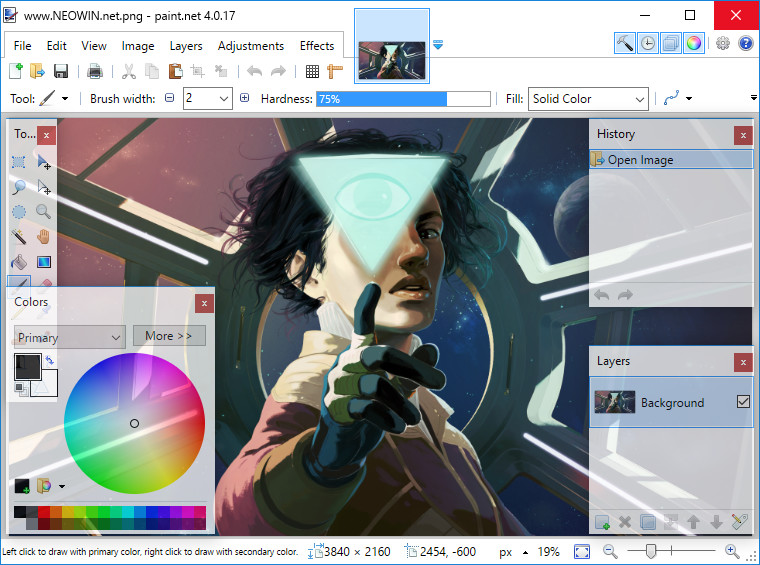Click the Layer Properties icon
760x565 pixels.
[739, 521]
